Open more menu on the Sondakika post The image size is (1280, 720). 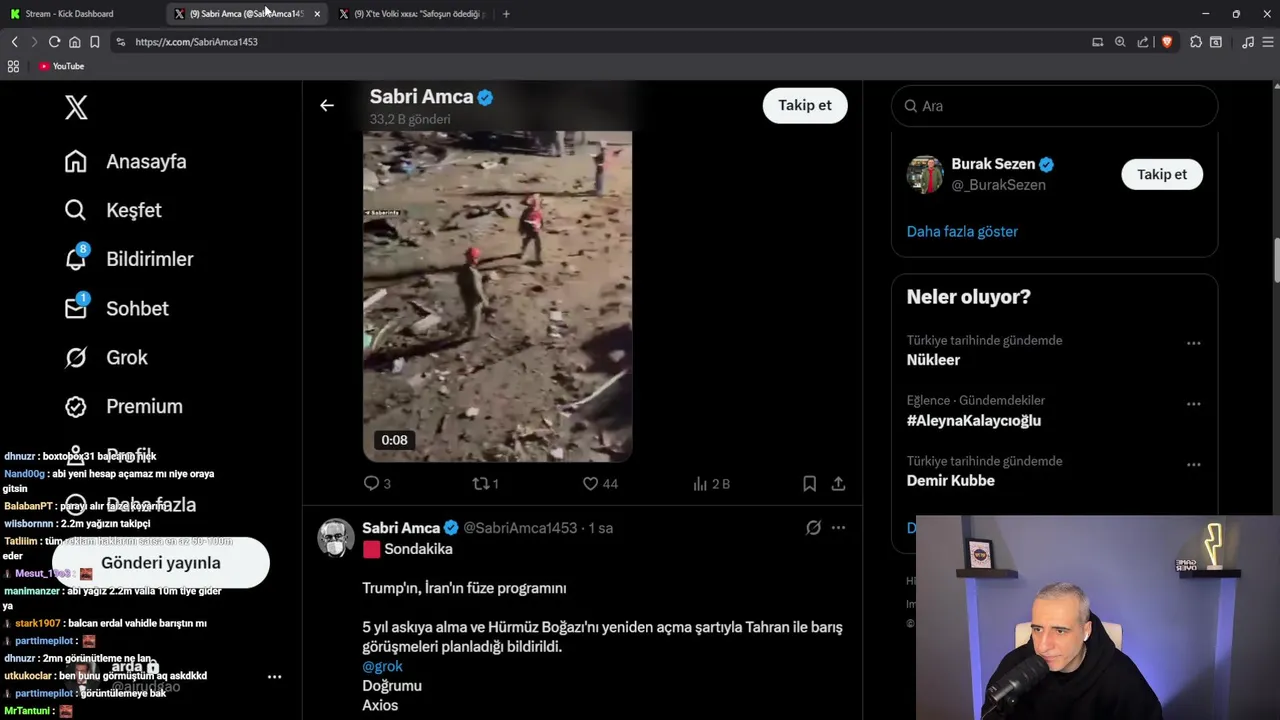click(838, 527)
